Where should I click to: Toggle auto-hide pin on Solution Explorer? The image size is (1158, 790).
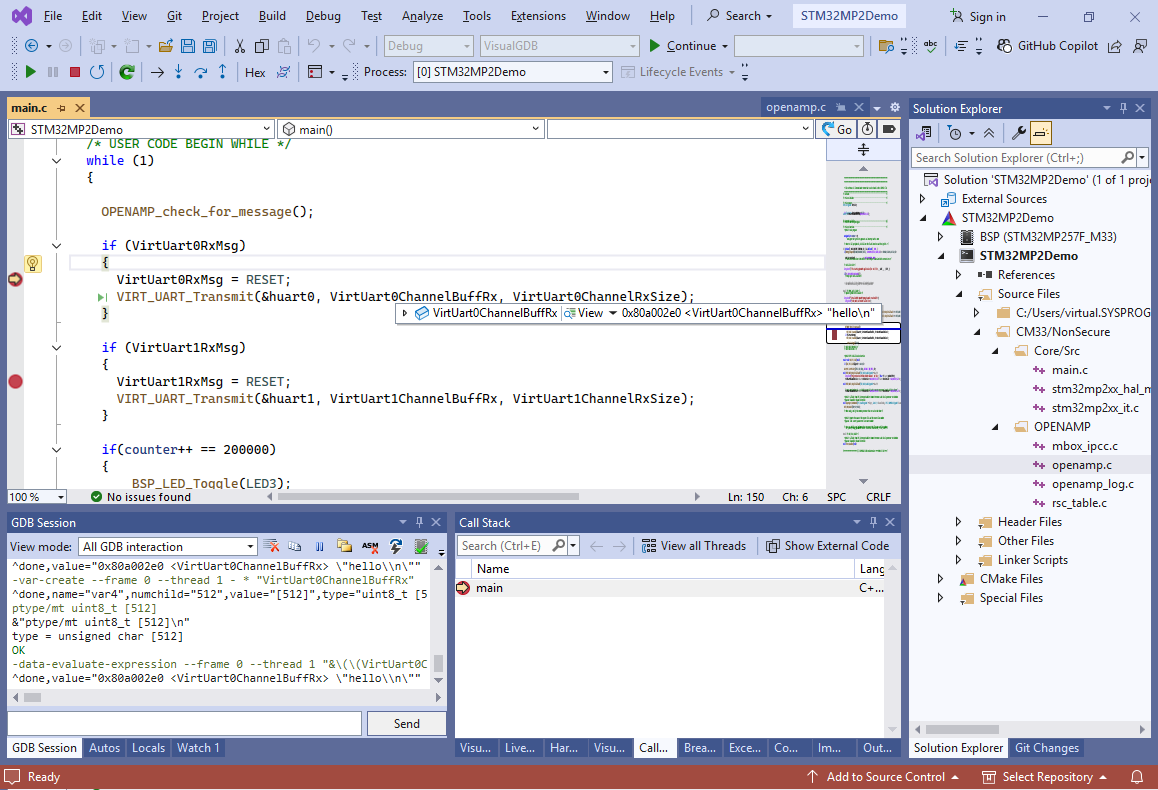[1123, 108]
